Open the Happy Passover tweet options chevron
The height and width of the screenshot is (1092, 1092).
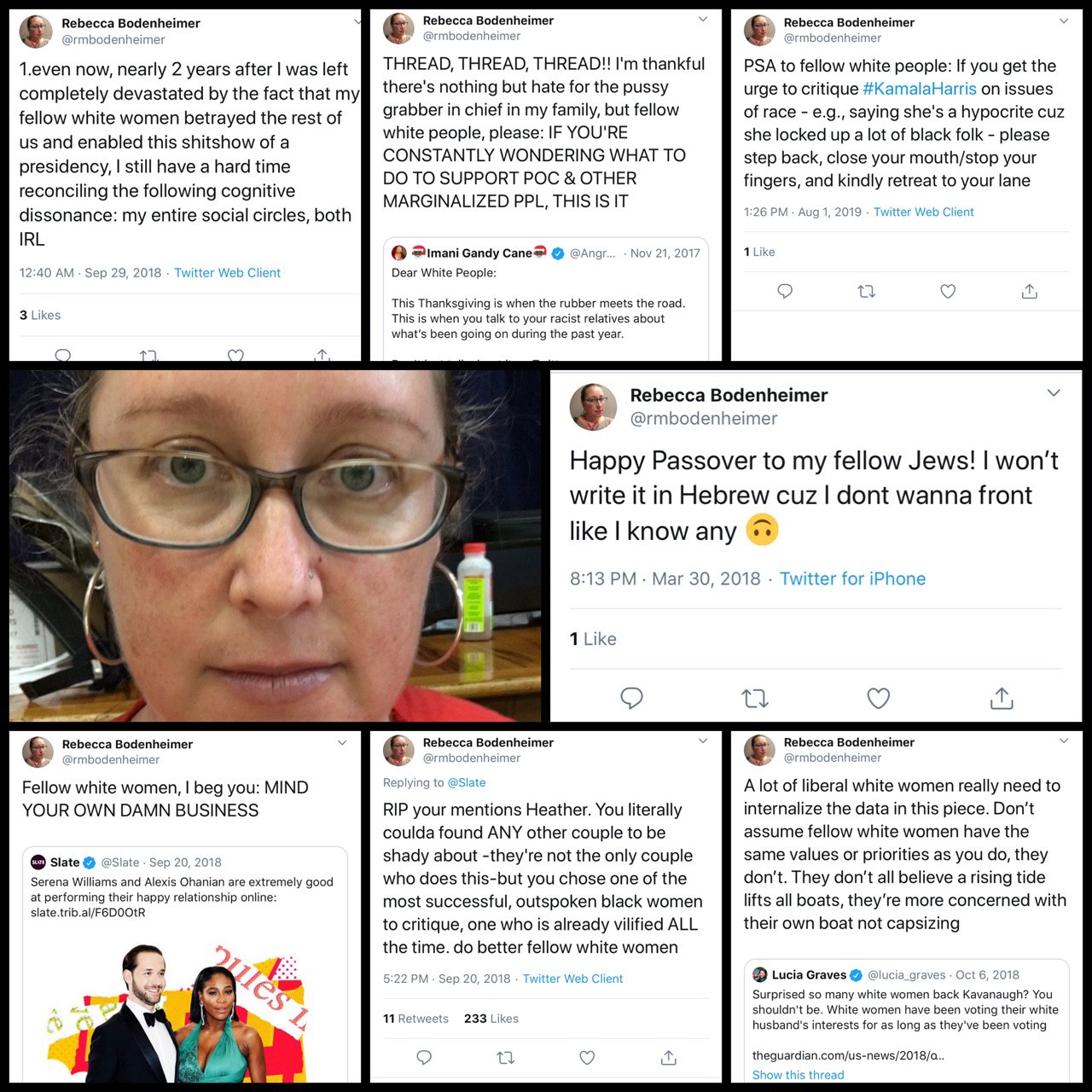point(1054,393)
